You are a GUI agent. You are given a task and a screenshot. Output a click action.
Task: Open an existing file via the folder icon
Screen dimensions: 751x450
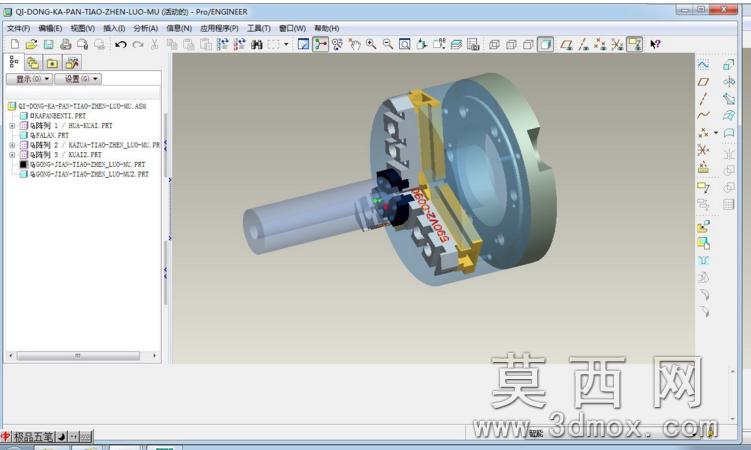point(31,45)
